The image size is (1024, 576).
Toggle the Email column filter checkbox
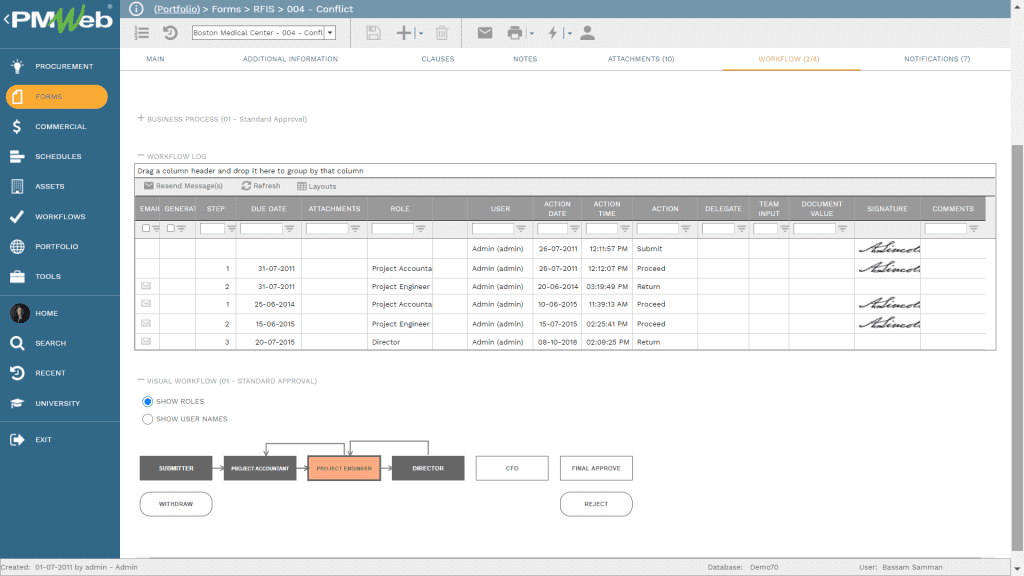[146, 229]
